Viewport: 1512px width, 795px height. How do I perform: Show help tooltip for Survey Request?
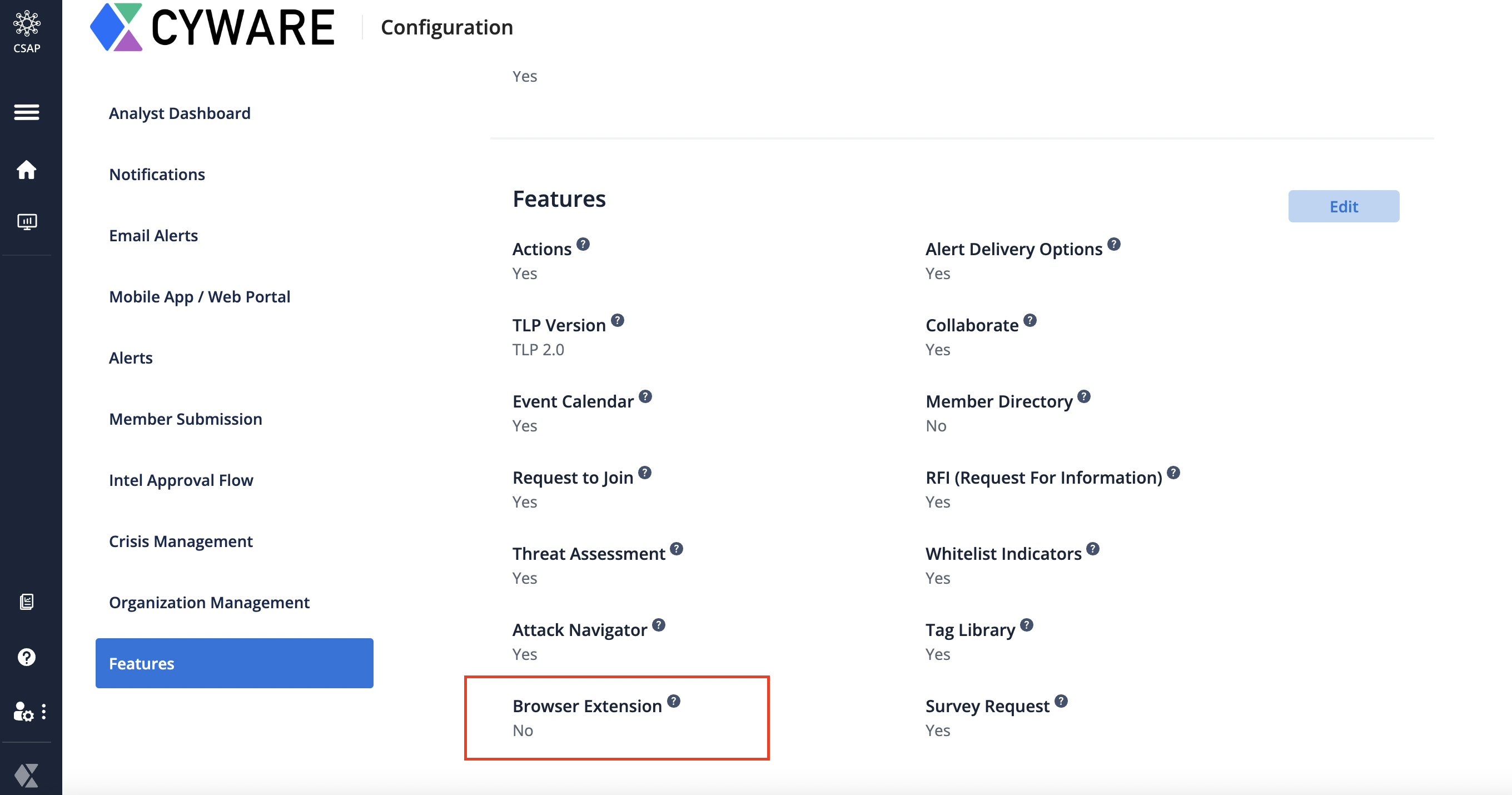click(1061, 701)
